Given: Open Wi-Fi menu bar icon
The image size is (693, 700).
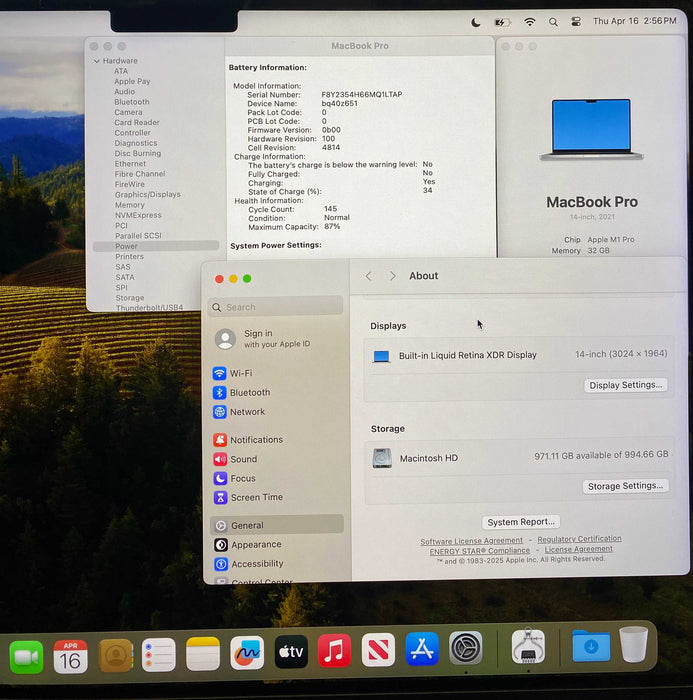Looking at the screenshot, I should tap(530, 22).
